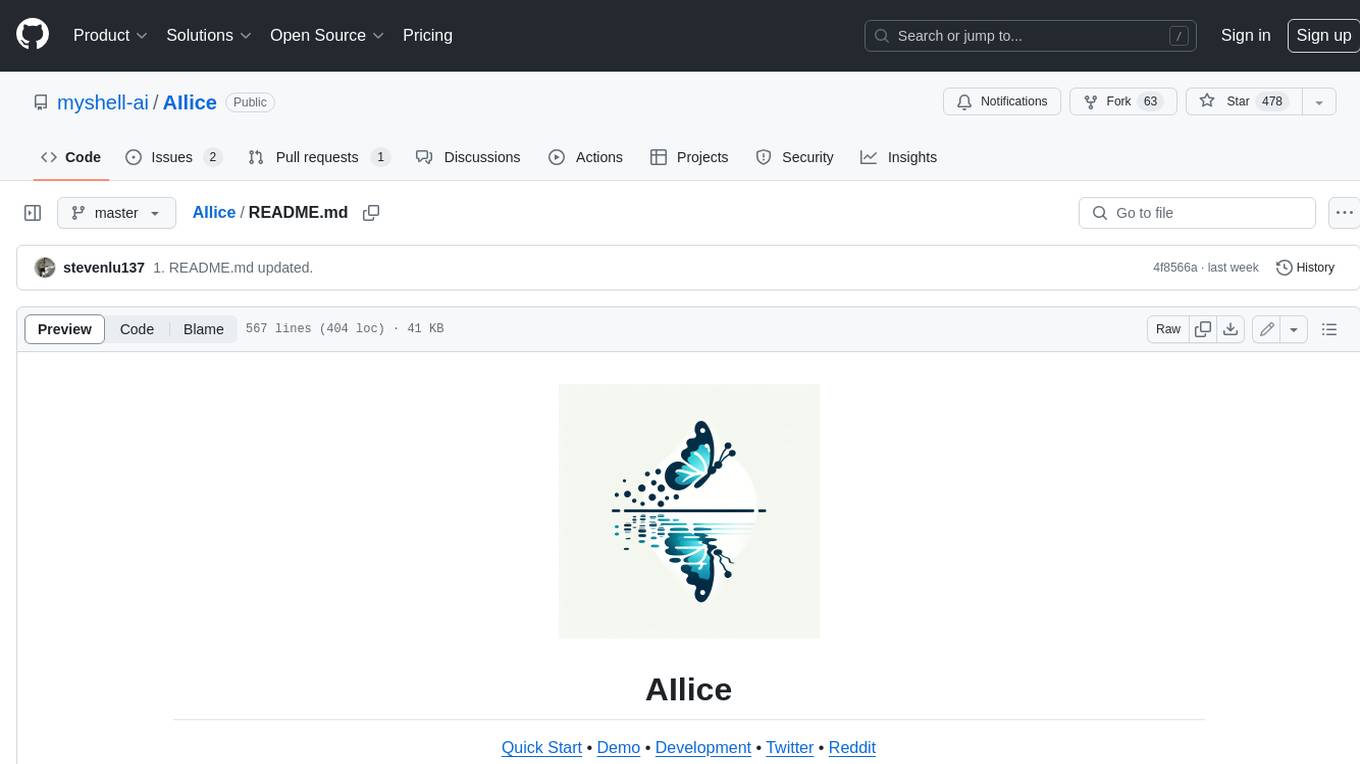This screenshot has width=1360, height=764.
Task: Open the stevenlu137 author link
Action: pos(104,268)
